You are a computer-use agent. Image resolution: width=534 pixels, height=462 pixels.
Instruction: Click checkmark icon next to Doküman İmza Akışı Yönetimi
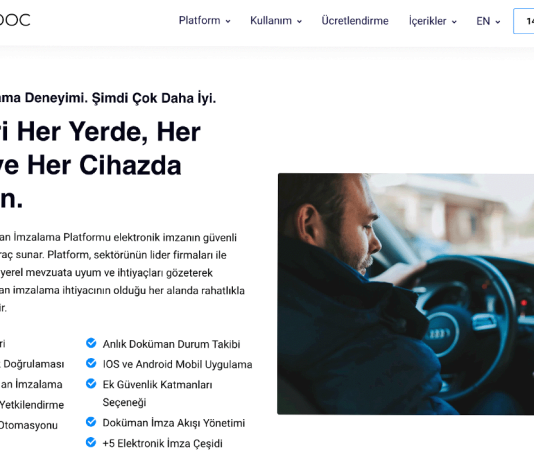(91, 422)
